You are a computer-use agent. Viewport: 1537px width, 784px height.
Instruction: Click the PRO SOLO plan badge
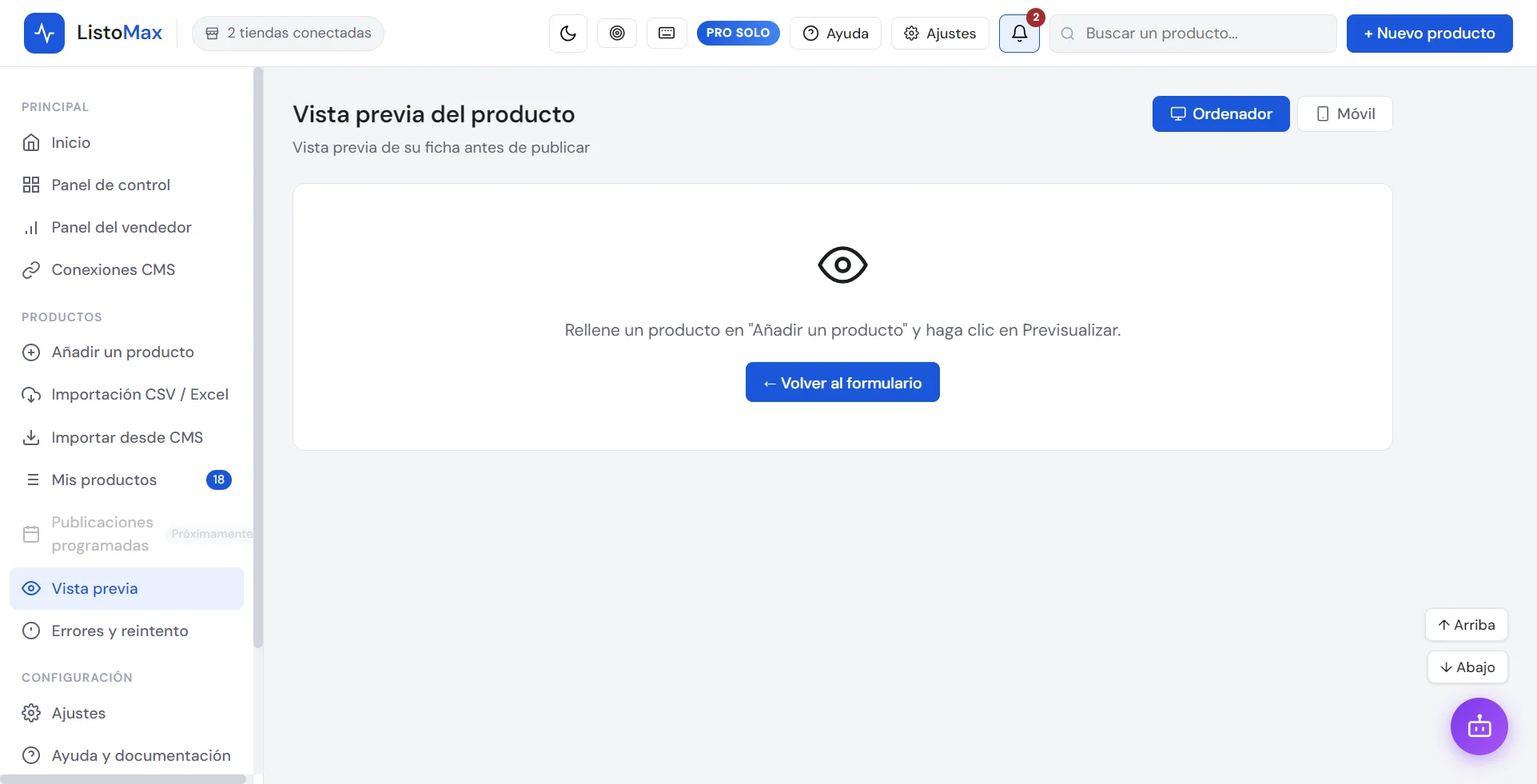738,33
